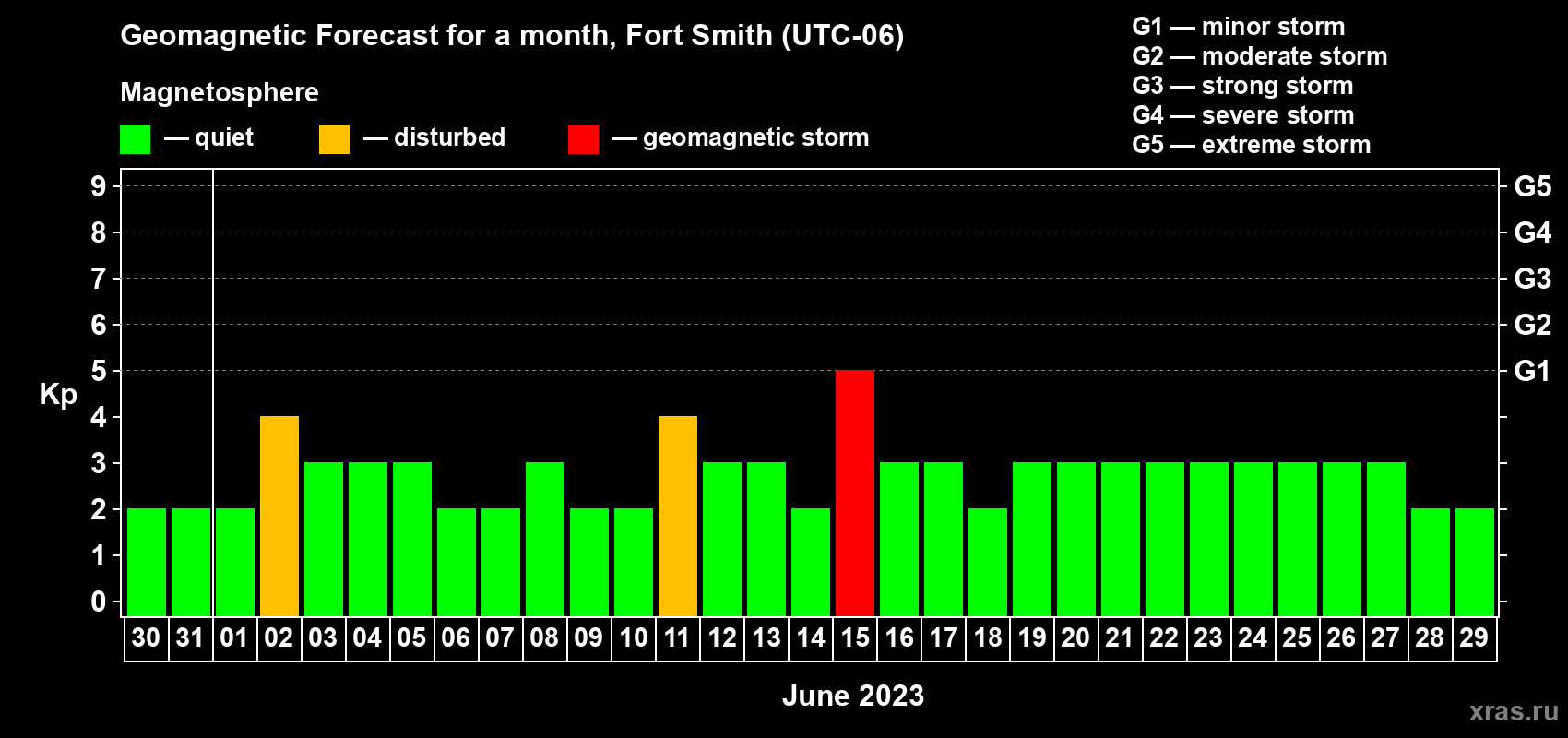This screenshot has width=1568, height=738.
Task: Click the Kp axis label
Action: pos(58,394)
